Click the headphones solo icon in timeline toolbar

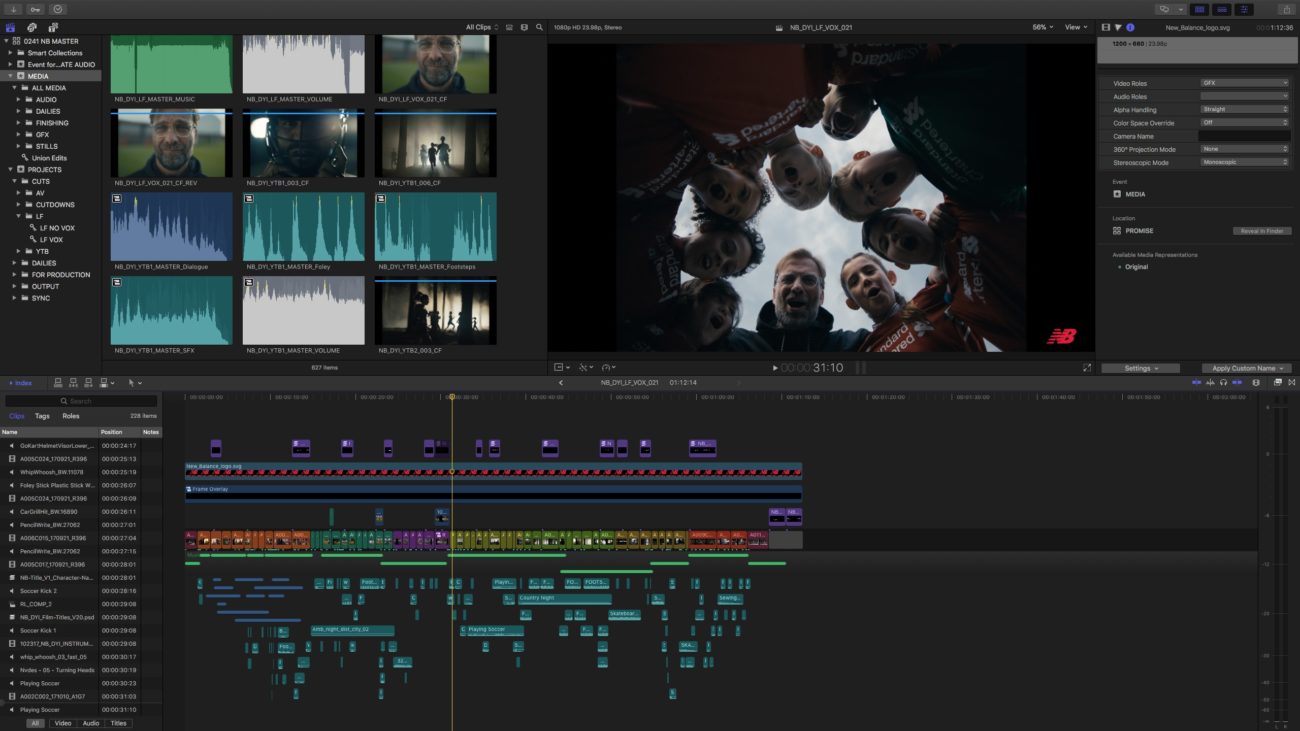1223,382
